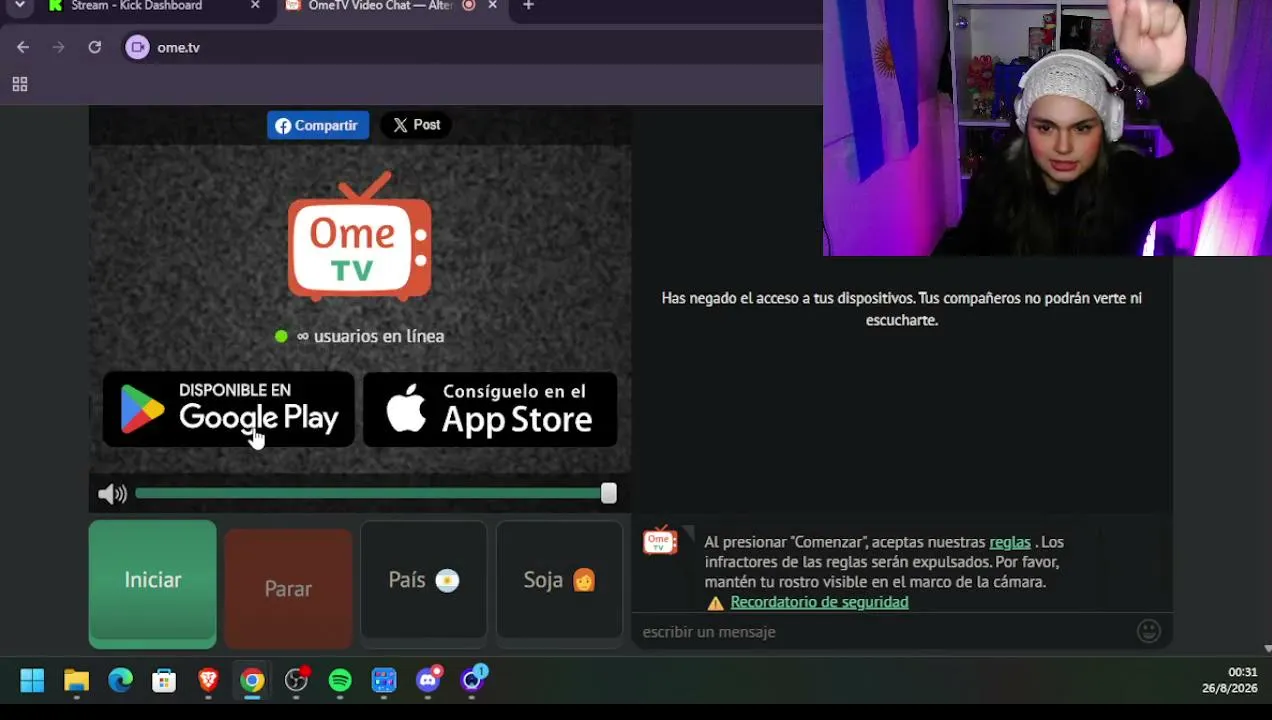Open the Recordatorio de seguridad link
1272x720 pixels.
(x=819, y=602)
